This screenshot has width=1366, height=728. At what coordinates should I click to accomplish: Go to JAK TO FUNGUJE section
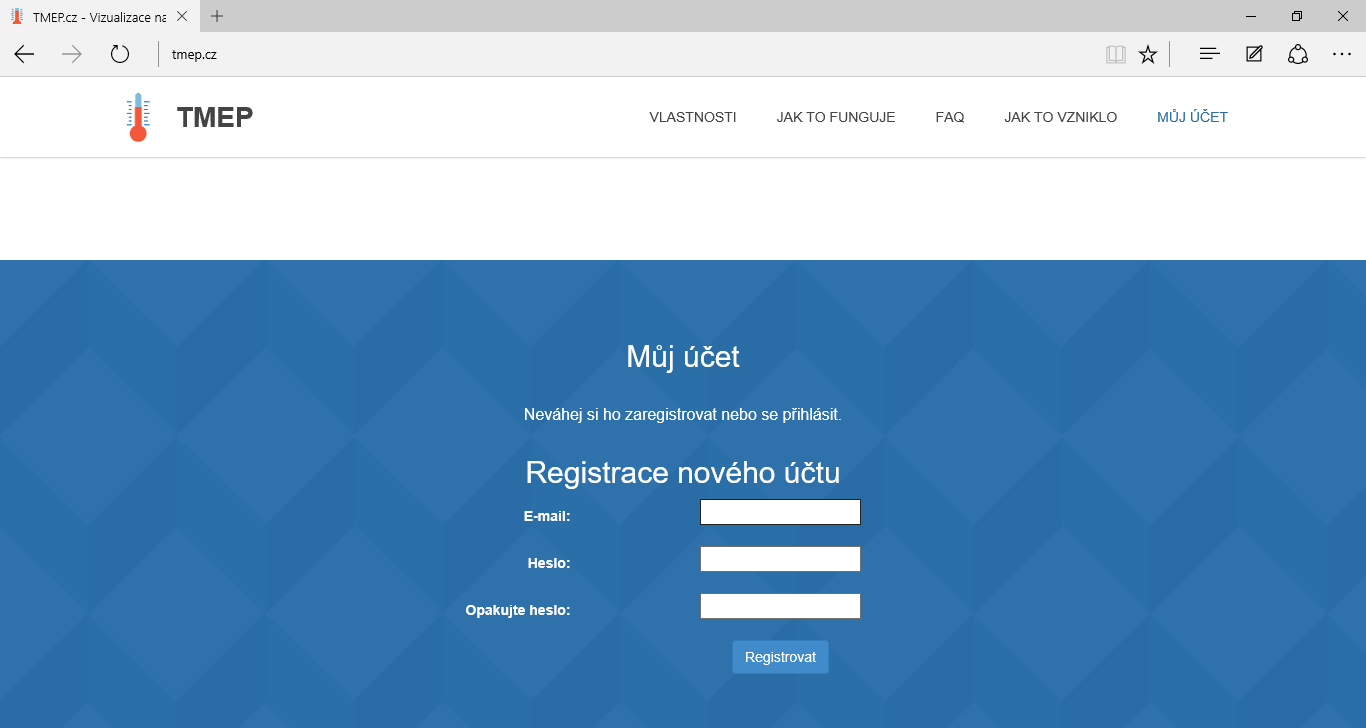click(x=835, y=117)
